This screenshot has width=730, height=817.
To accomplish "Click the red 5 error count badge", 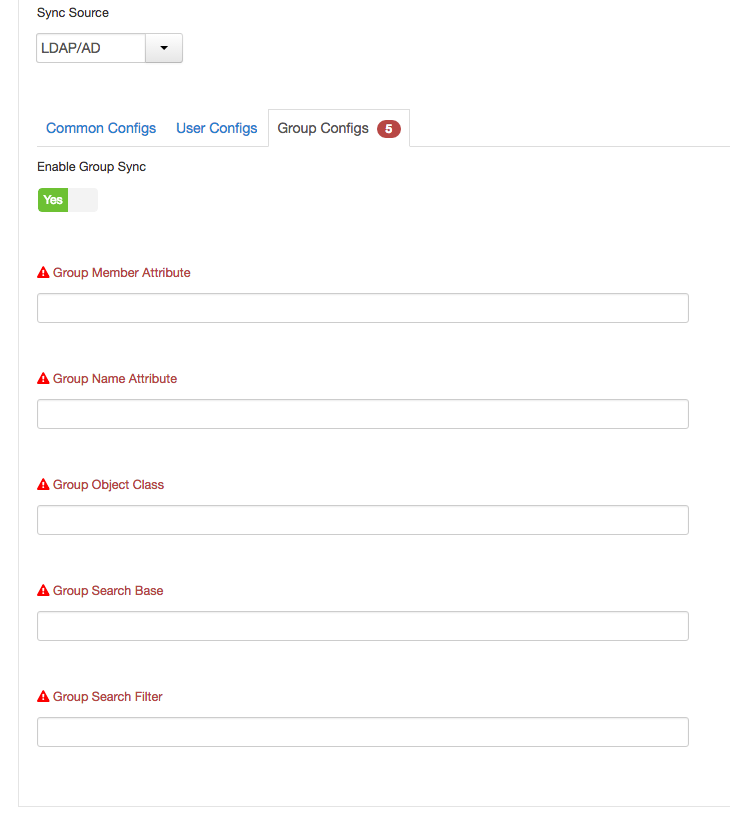I will (x=389, y=129).
